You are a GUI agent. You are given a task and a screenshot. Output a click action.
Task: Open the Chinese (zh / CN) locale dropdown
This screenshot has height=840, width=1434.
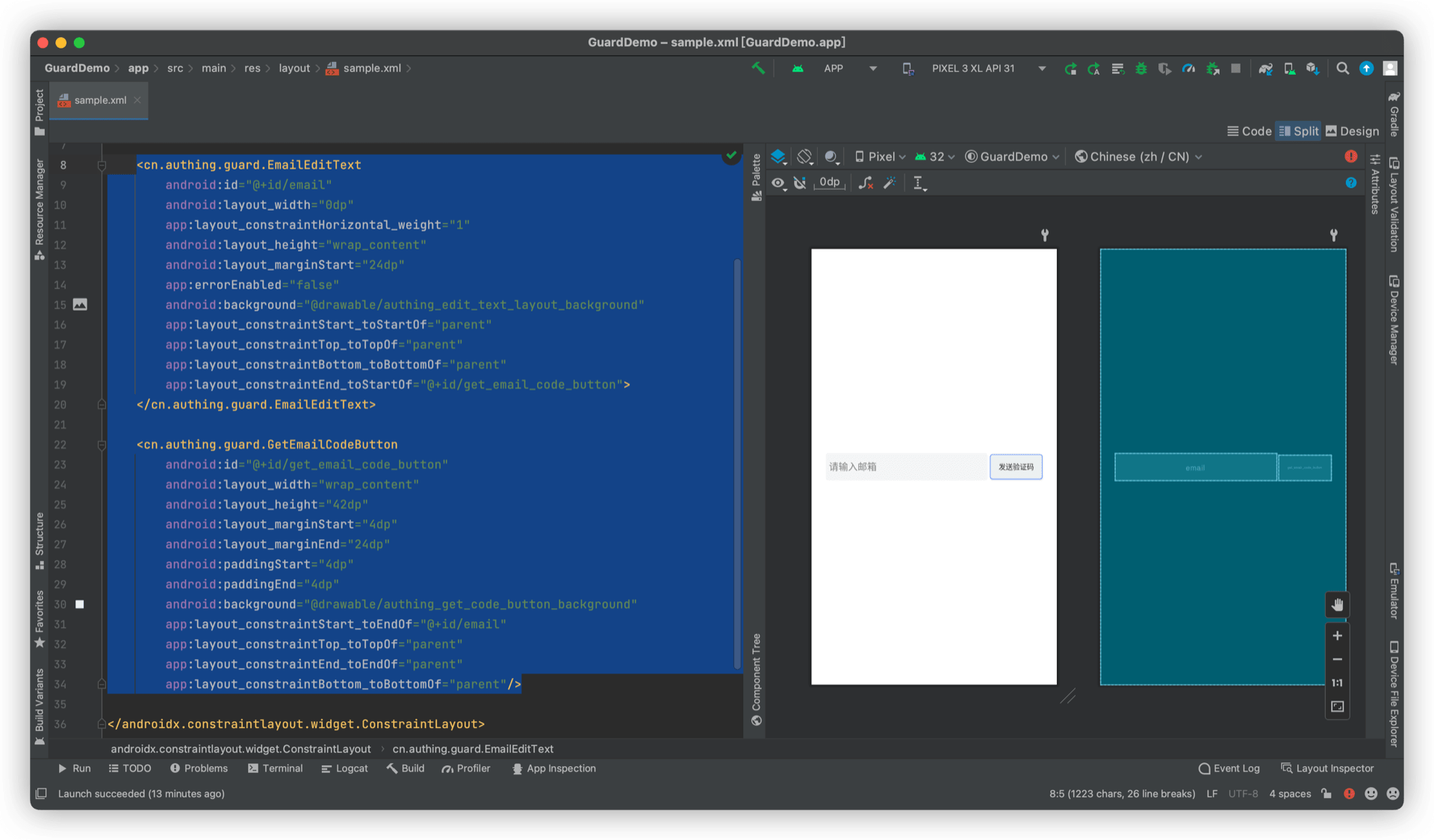click(x=1138, y=157)
